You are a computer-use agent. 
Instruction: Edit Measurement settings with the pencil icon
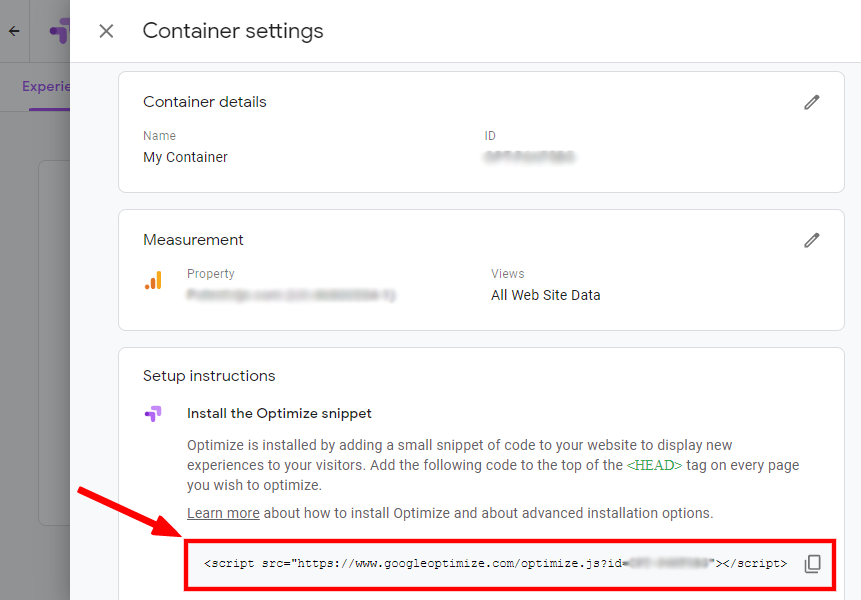click(811, 239)
